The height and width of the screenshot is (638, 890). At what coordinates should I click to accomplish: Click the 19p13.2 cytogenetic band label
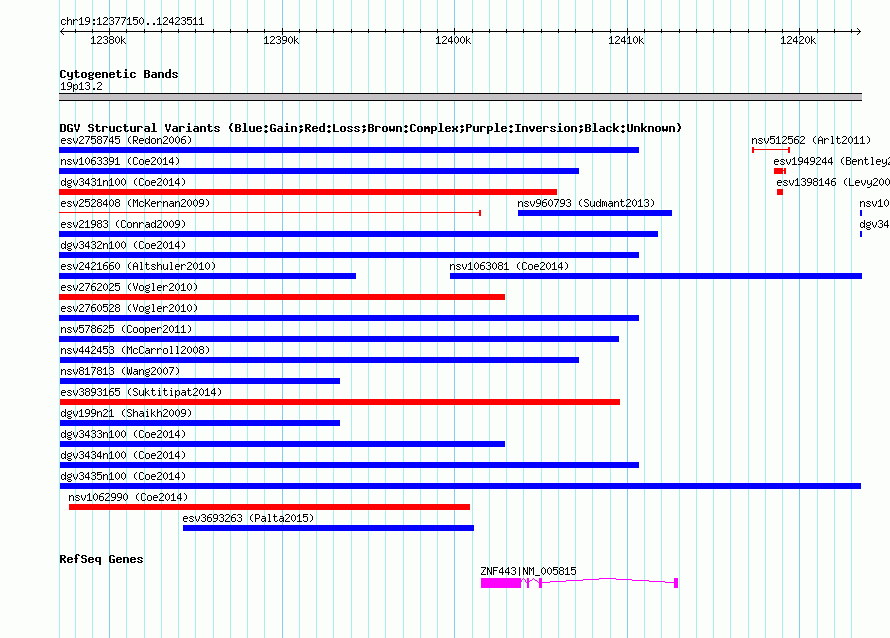tap(81, 86)
